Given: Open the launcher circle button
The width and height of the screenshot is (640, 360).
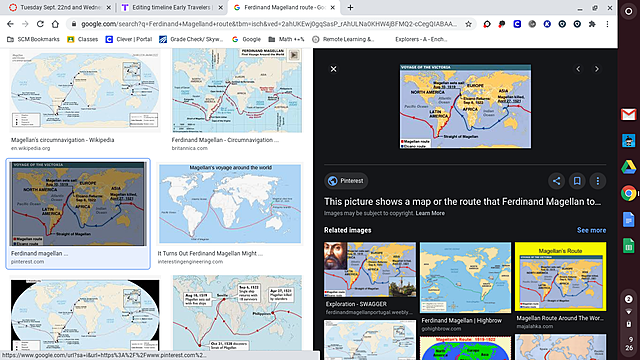Looking at the screenshot, I should [x=629, y=11].
